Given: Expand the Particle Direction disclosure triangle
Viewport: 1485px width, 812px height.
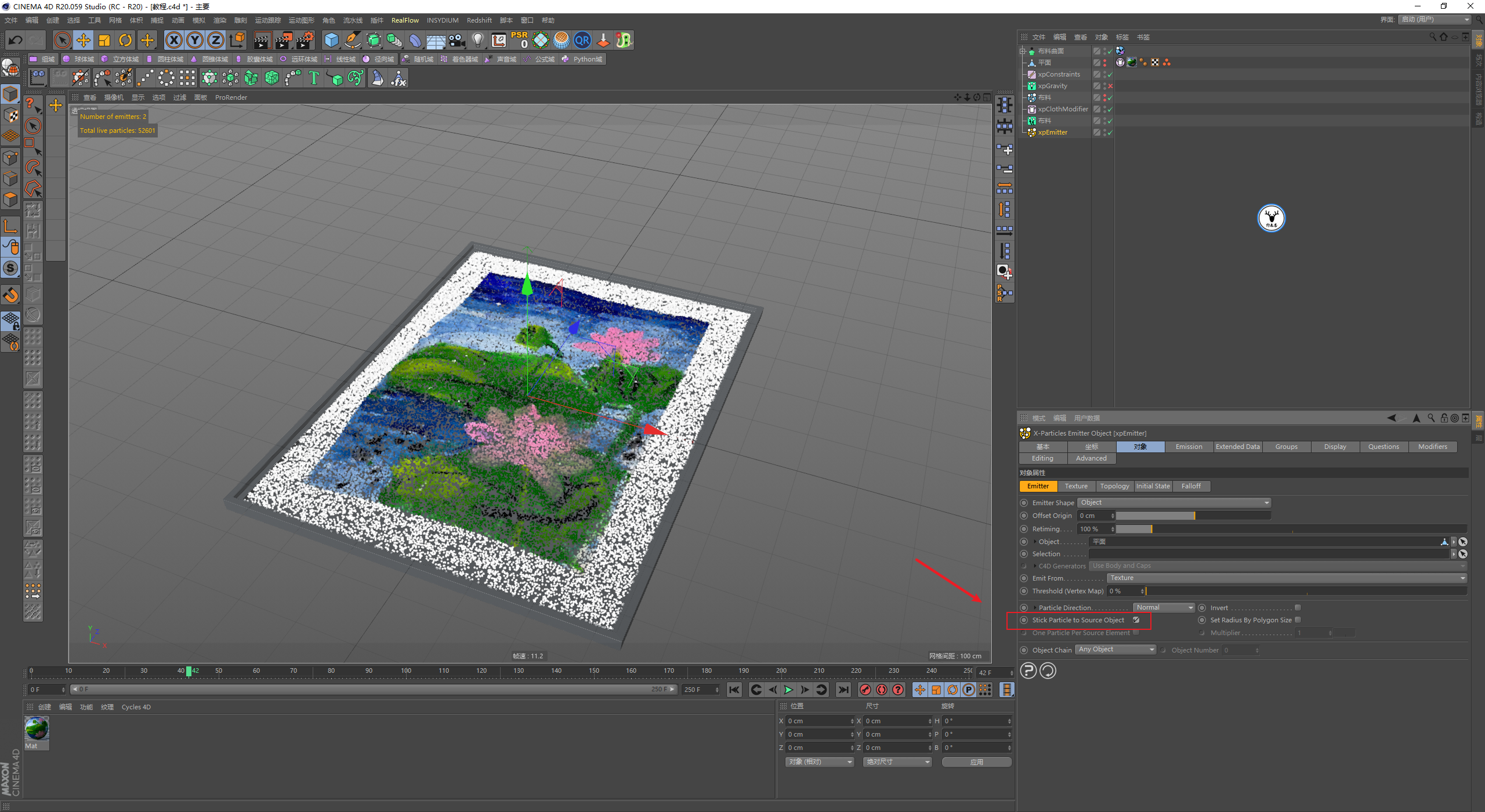Looking at the screenshot, I should point(1035,608).
